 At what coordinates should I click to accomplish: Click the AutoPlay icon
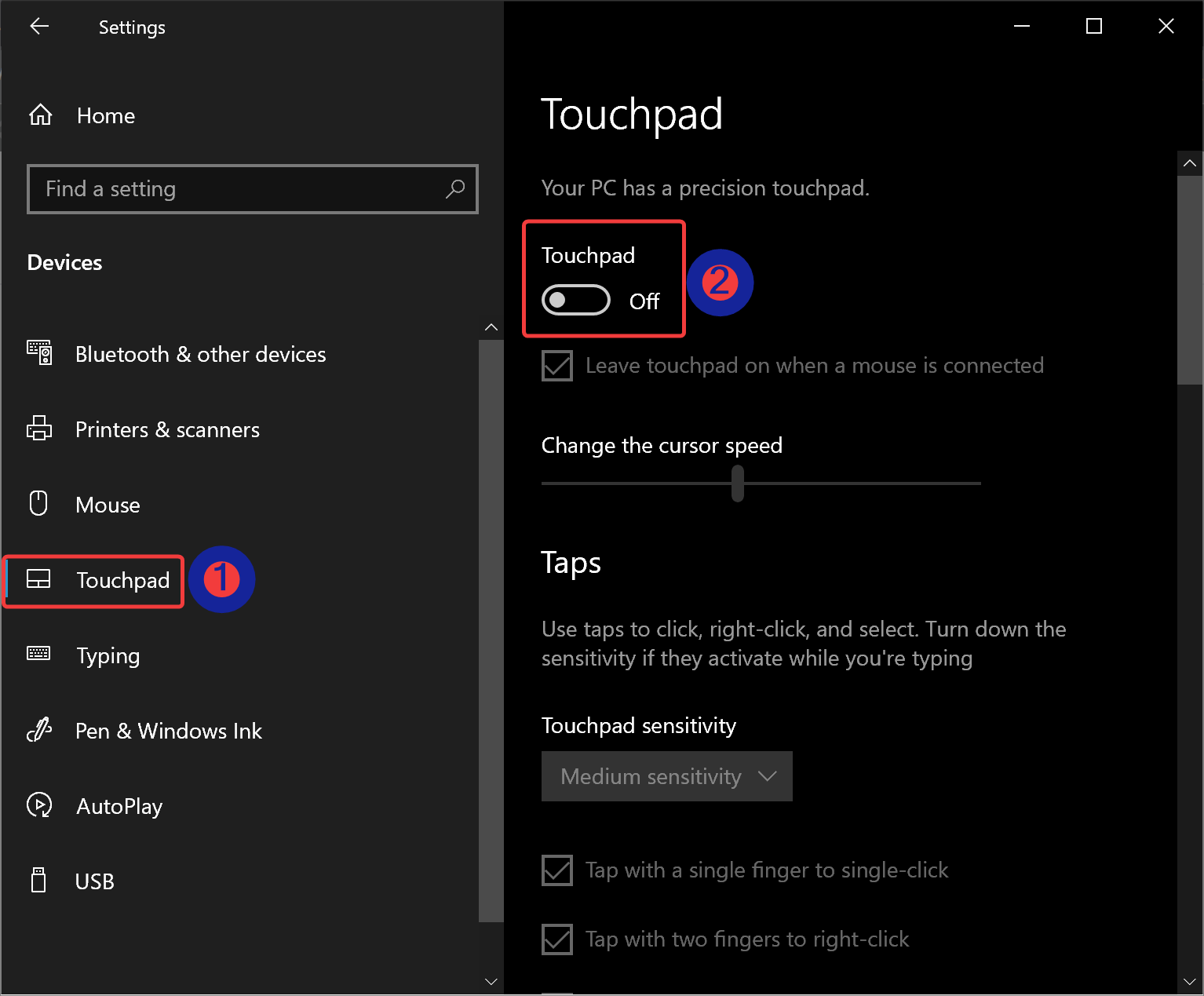tap(39, 805)
